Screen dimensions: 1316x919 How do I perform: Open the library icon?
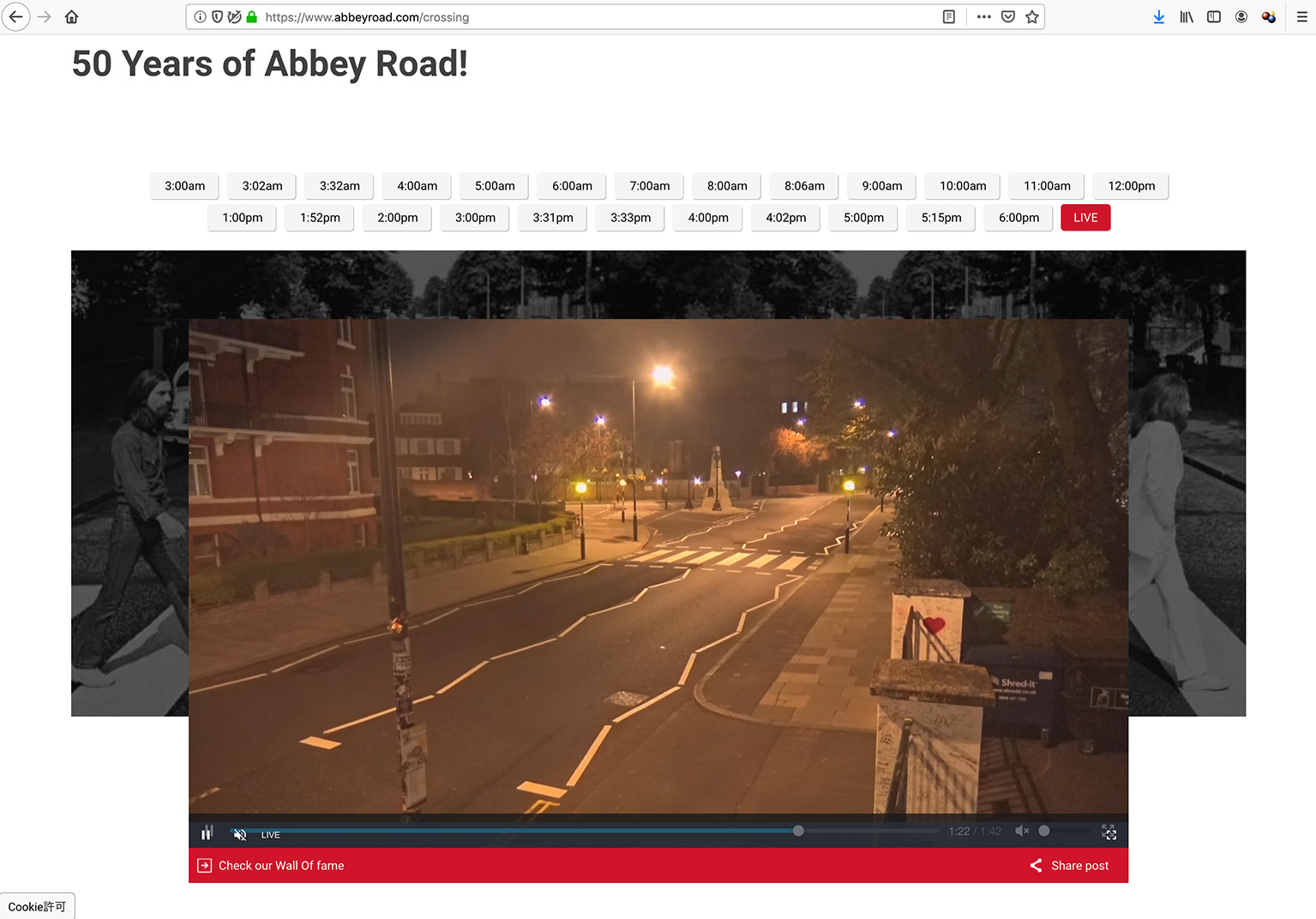(x=1187, y=16)
